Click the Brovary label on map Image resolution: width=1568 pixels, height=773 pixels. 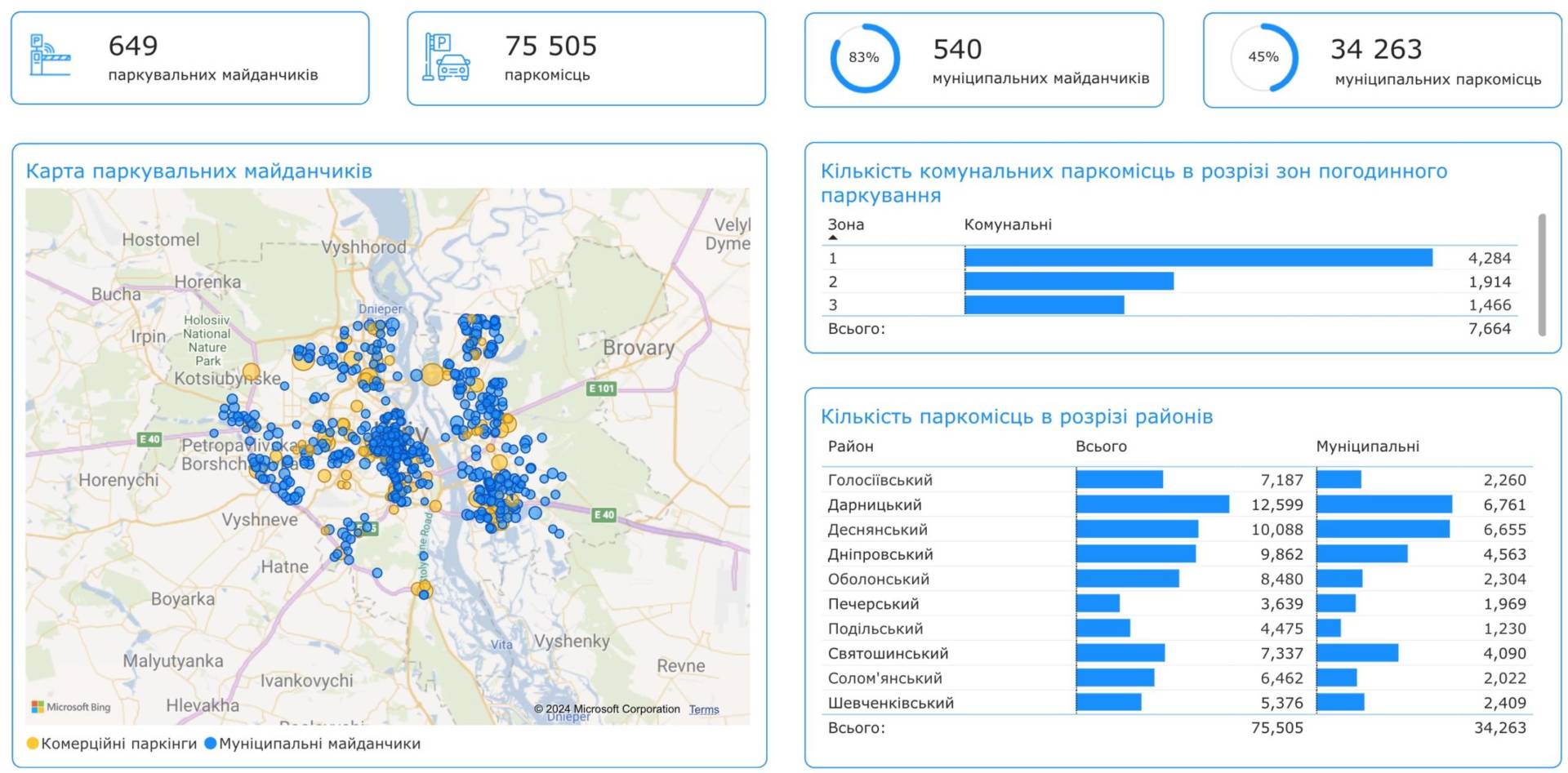point(639,348)
